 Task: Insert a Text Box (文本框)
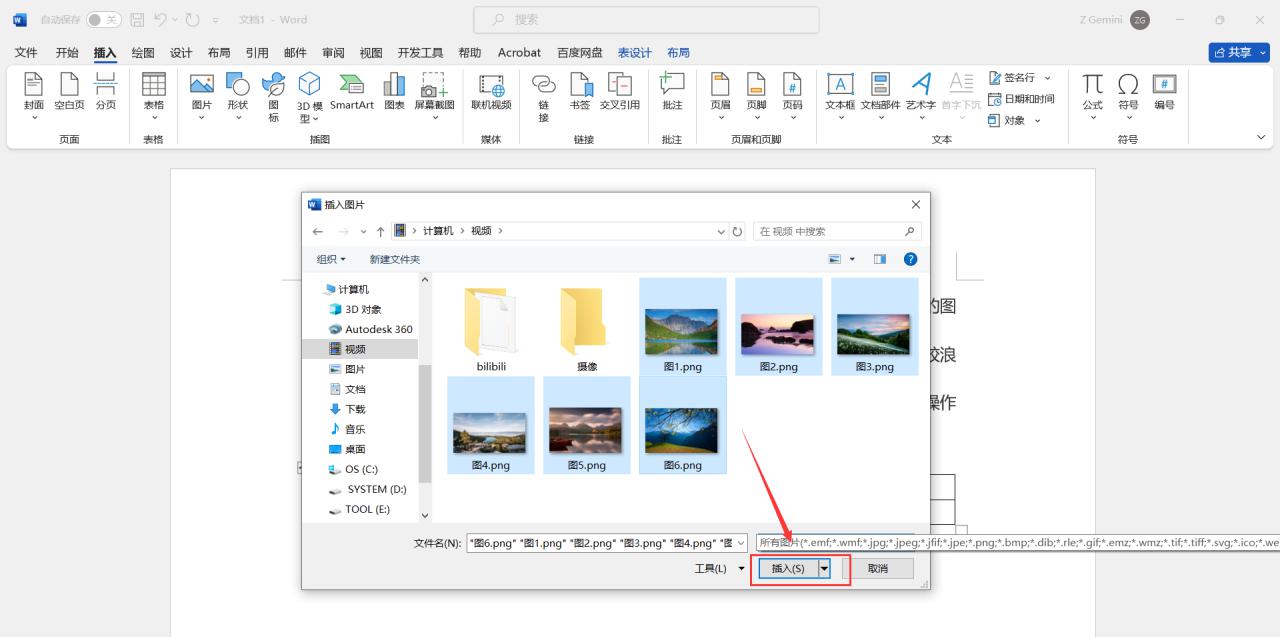[x=840, y=91]
